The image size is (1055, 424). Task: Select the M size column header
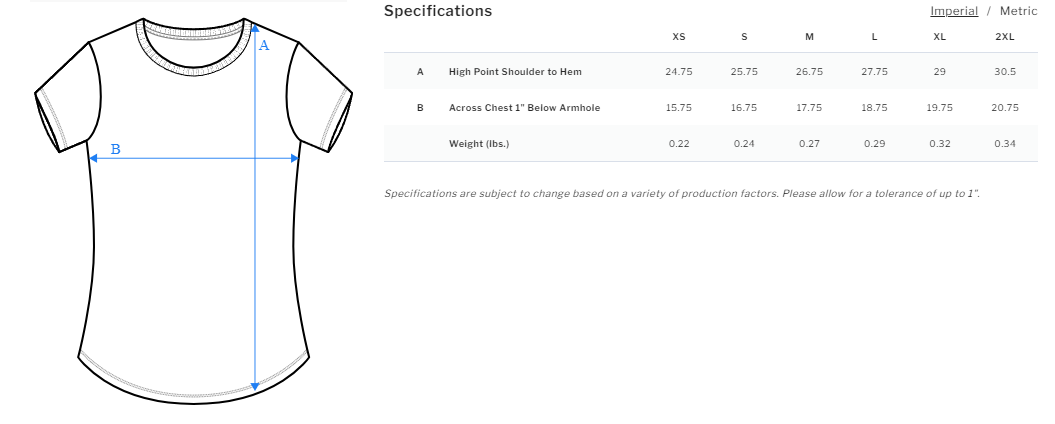pyautogui.click(x=809, y=37)
